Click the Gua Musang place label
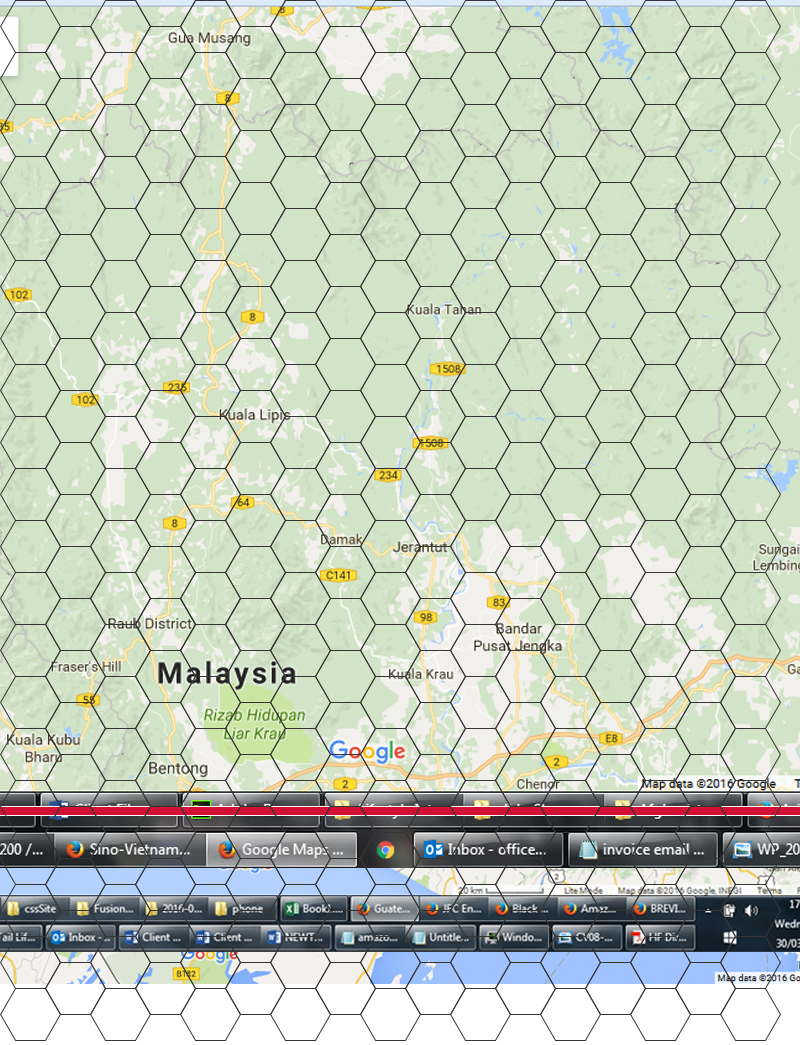Screen dimensions: 800x1045 tap(209, 38)
